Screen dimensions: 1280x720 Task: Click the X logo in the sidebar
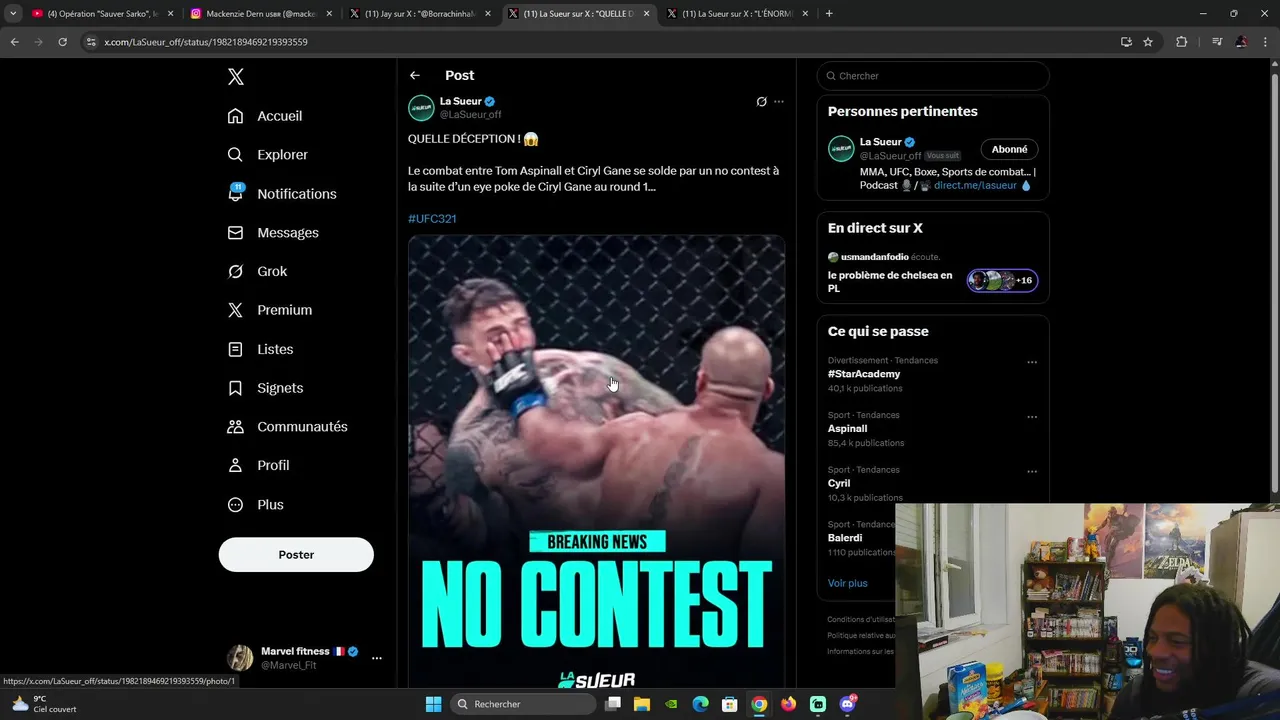coord(235,77)
